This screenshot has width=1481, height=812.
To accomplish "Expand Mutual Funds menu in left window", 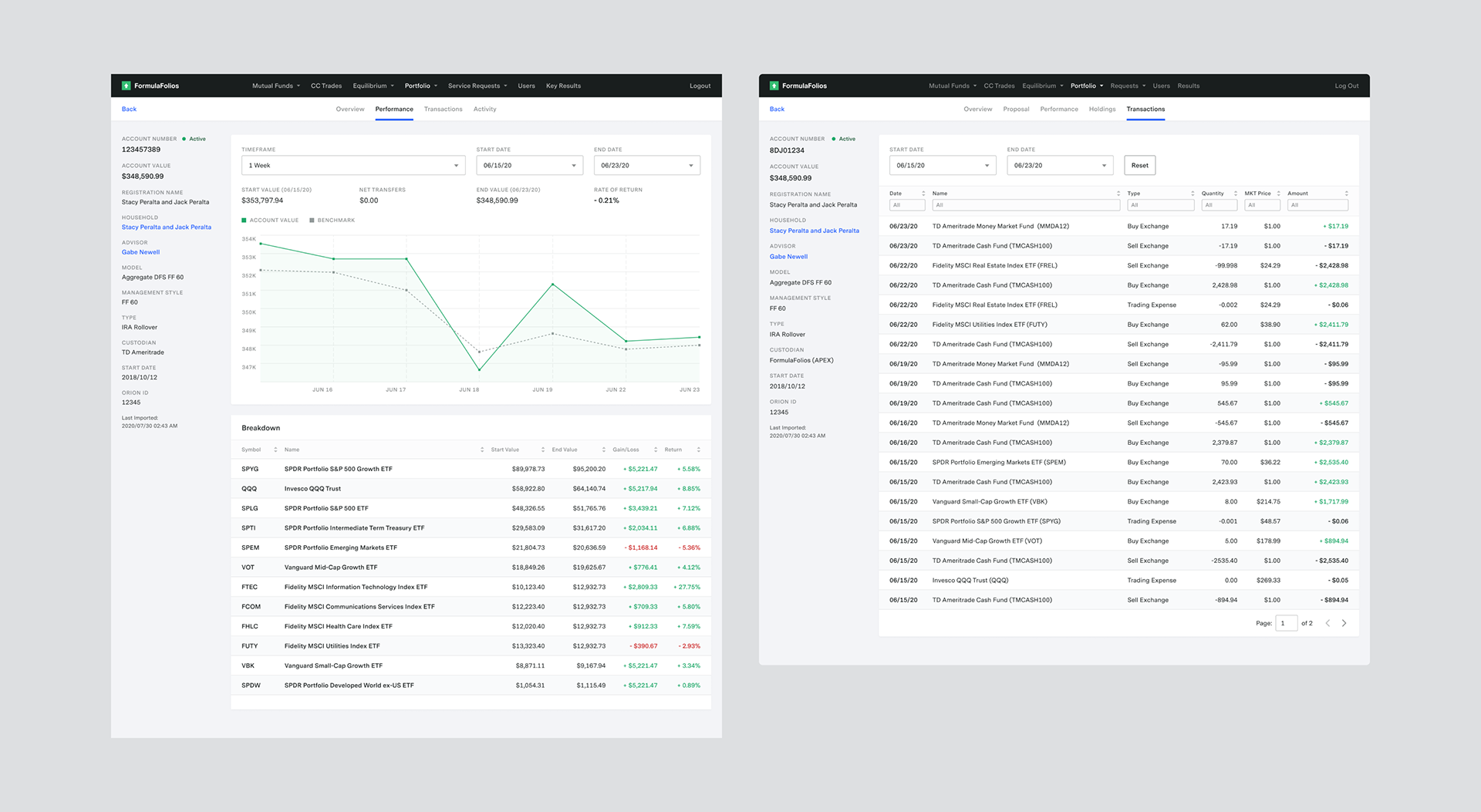I will (x=276, y=86).
